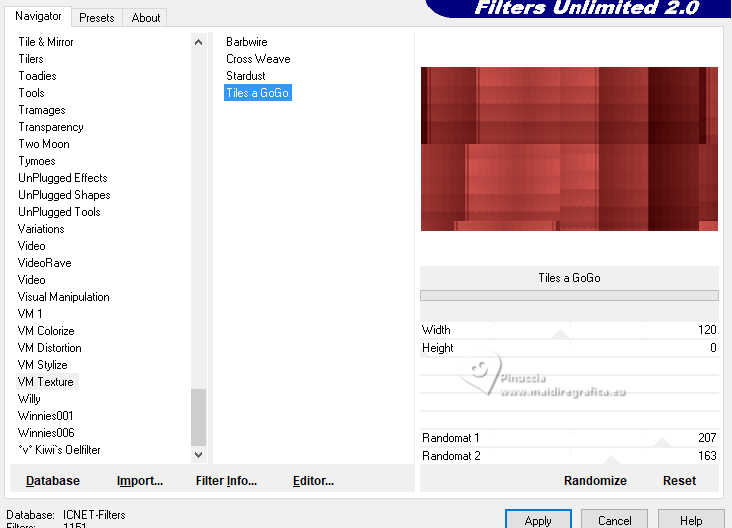Apply the filter with Apply button
Viewport: 732px width, 528px height.
[538, 519]
